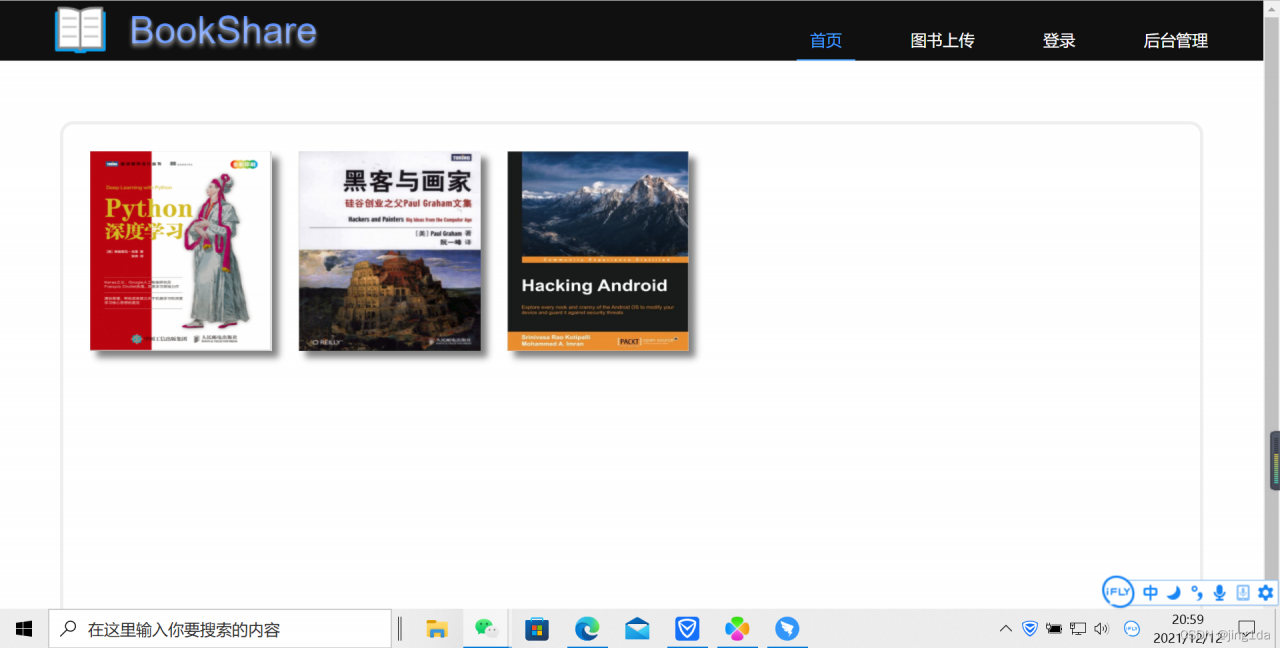The image size is (1280, 648).
Task: Toggle punctuation mode on iFLY toolbar
Action: point(1197,592)
